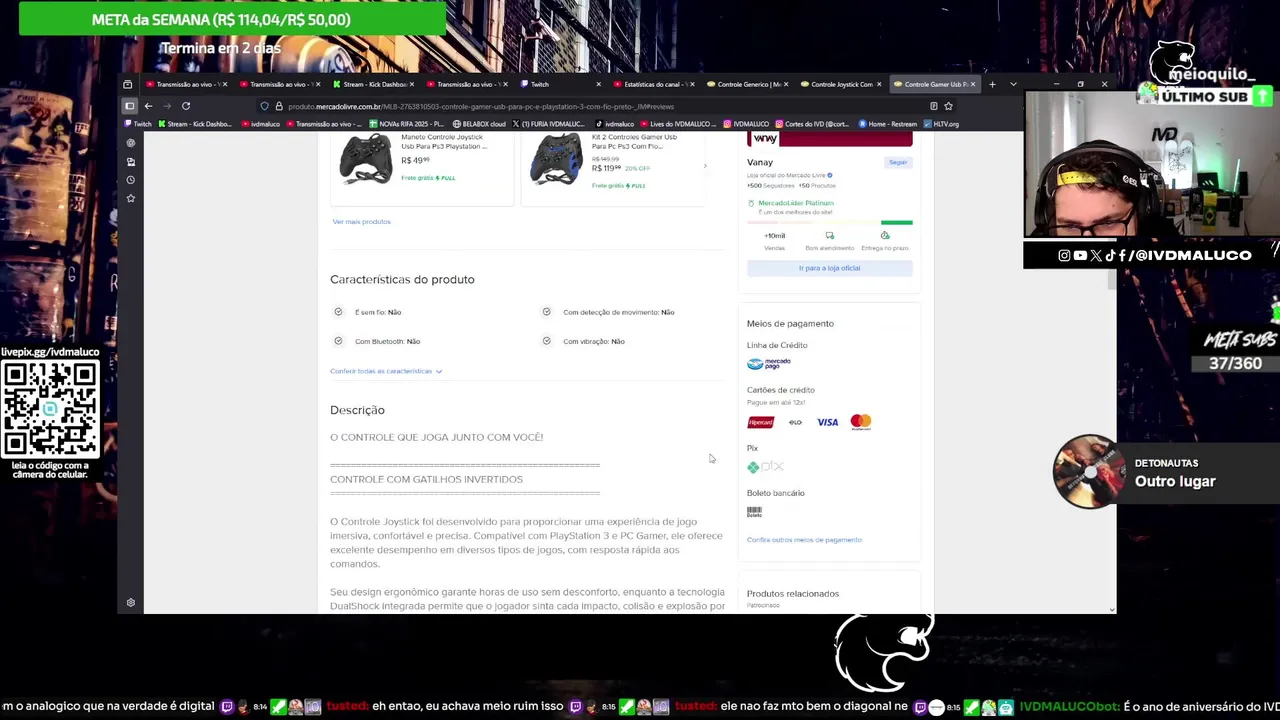Screen dimensions: 1280x720
Task: Click the carousel next arrow beside the product cards
Action: point(705,166)
